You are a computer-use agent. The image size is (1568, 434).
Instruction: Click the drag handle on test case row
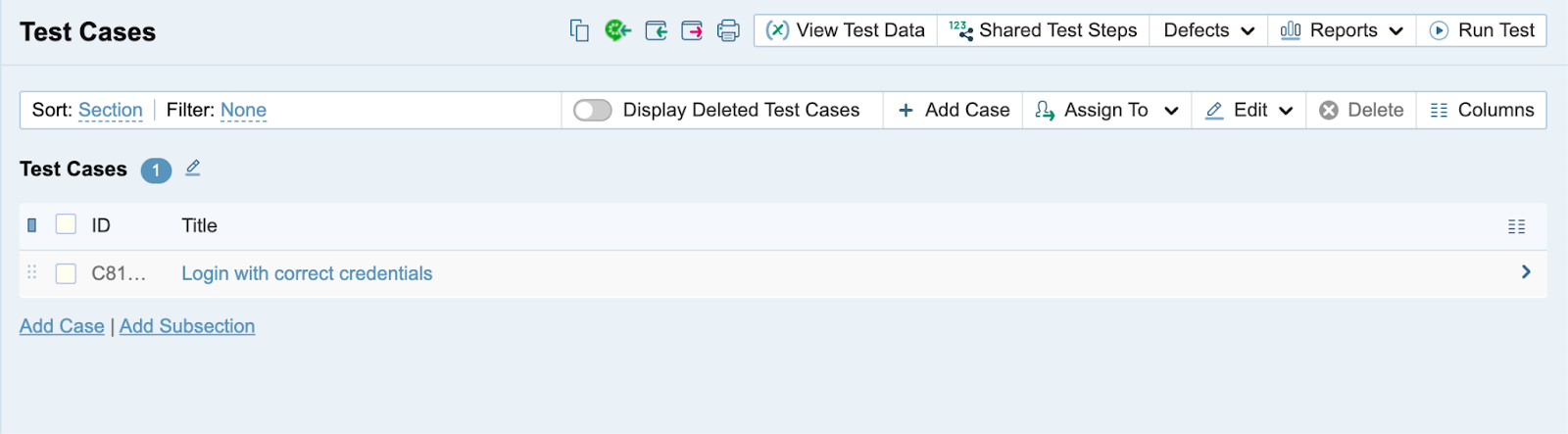[x=31, y=272]
